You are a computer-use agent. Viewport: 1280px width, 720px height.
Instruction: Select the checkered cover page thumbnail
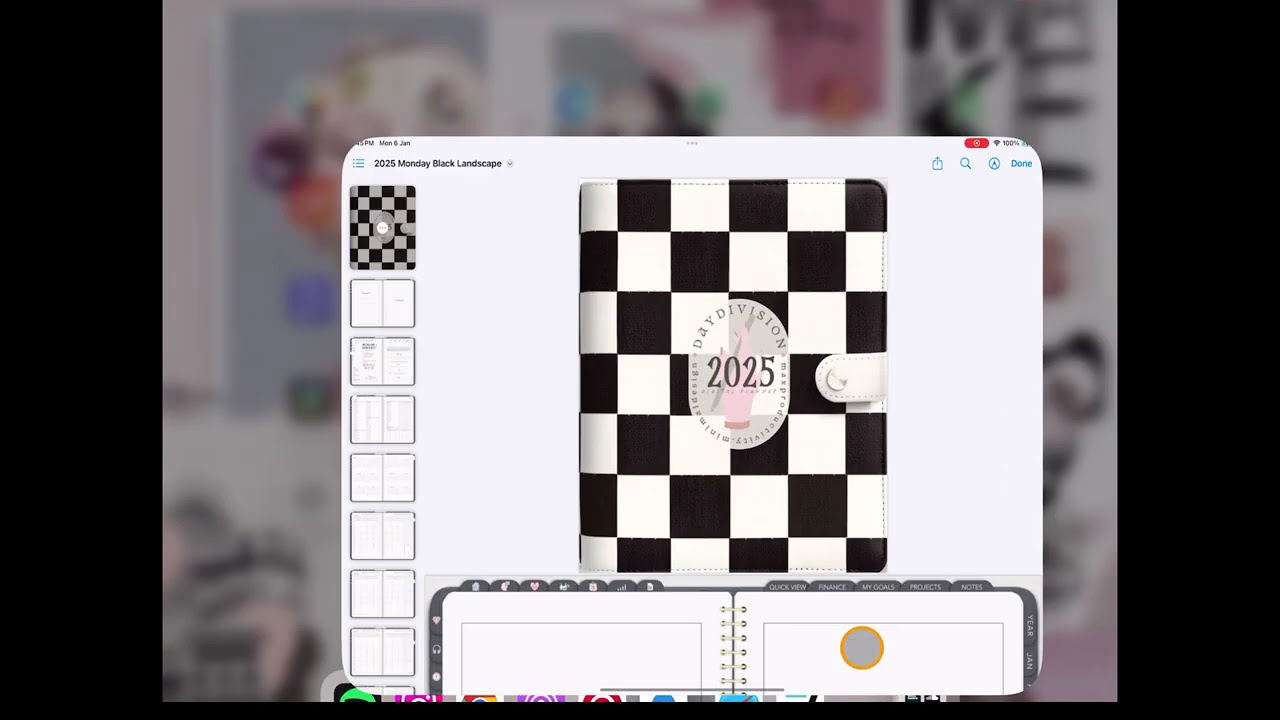point(382,227)
